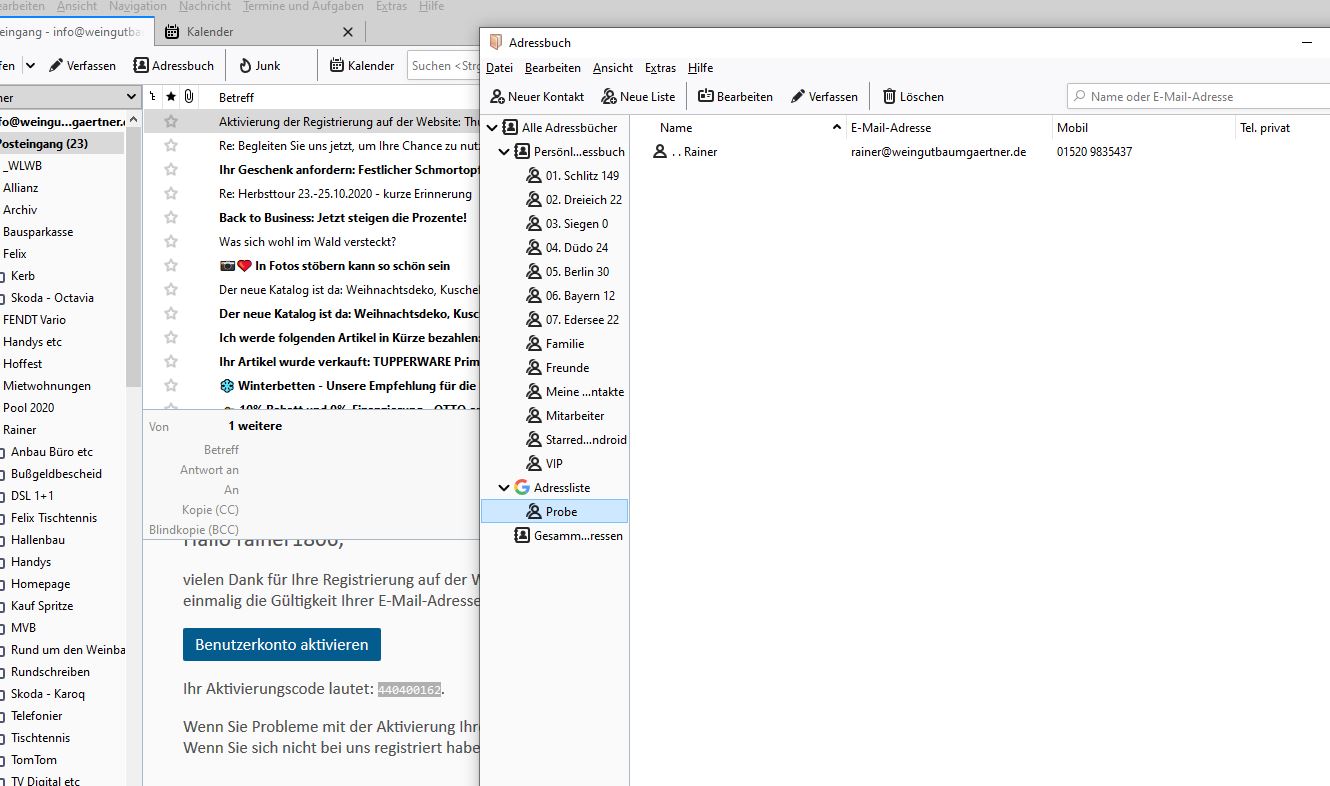Image resolution: width=1330 pixels, height=786 pixels.
Task: Star the Aktivierung der Registrierung message
Action: 171,121
